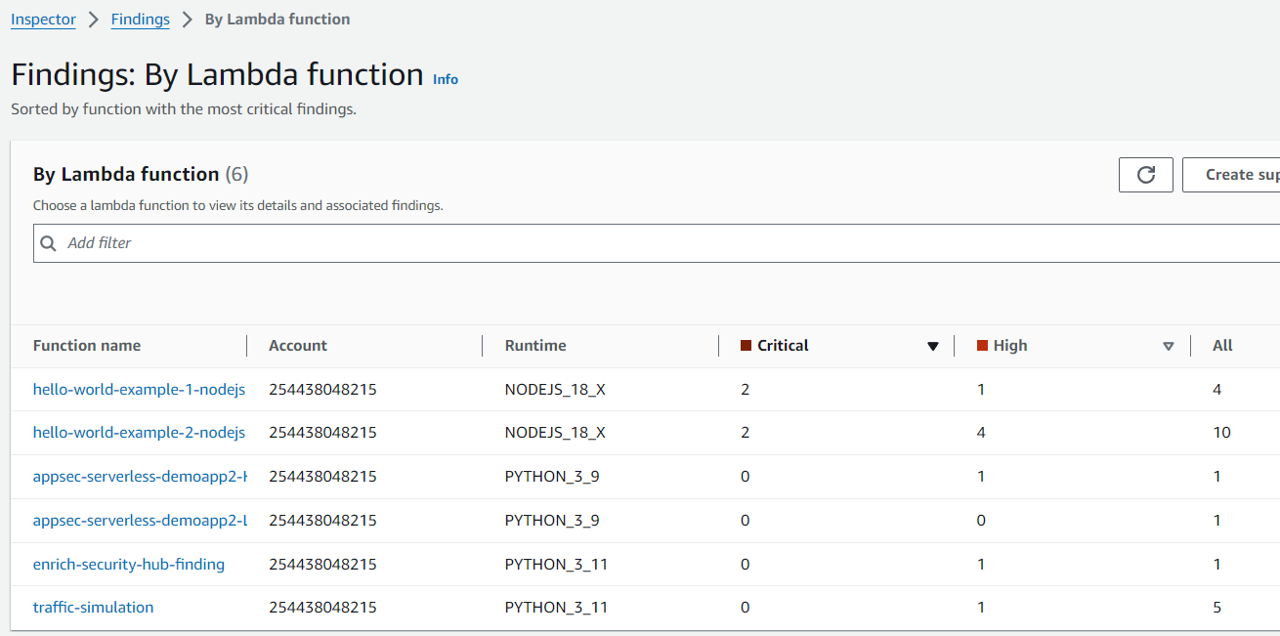The width and height of the screenshot is (1280, 636).
Task: Open the Info link beside the title
Action: pyautogui.click(x=445, y=79)
